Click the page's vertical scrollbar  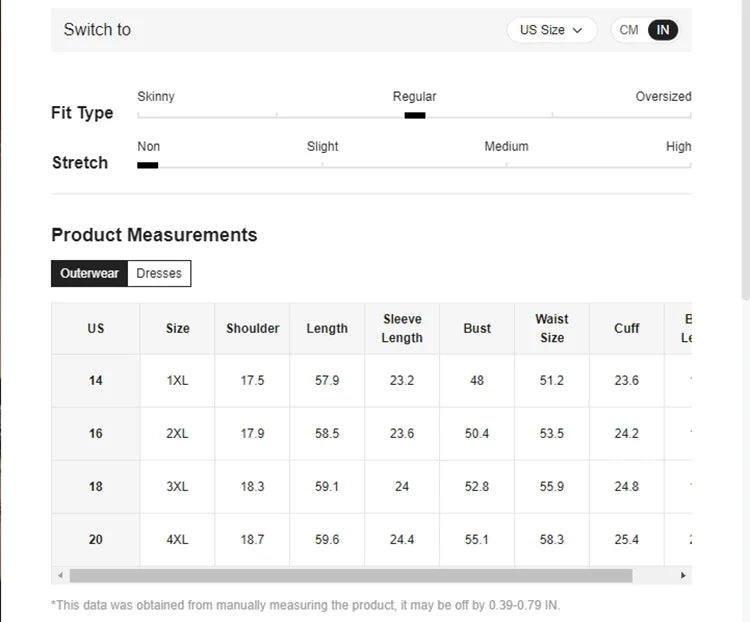click(x=745, y=150)
